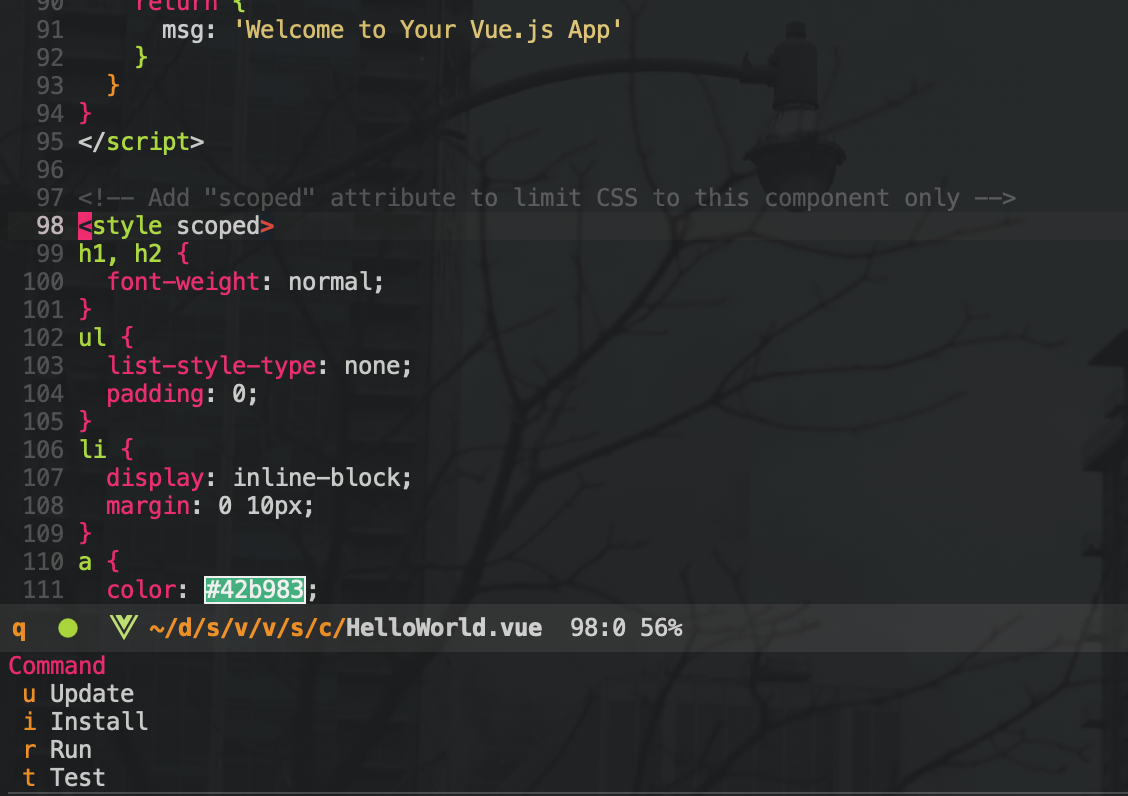The image size is (1128, 796).
Task: Click line number 98 in the gutter
Action: (x=50, y=226)
